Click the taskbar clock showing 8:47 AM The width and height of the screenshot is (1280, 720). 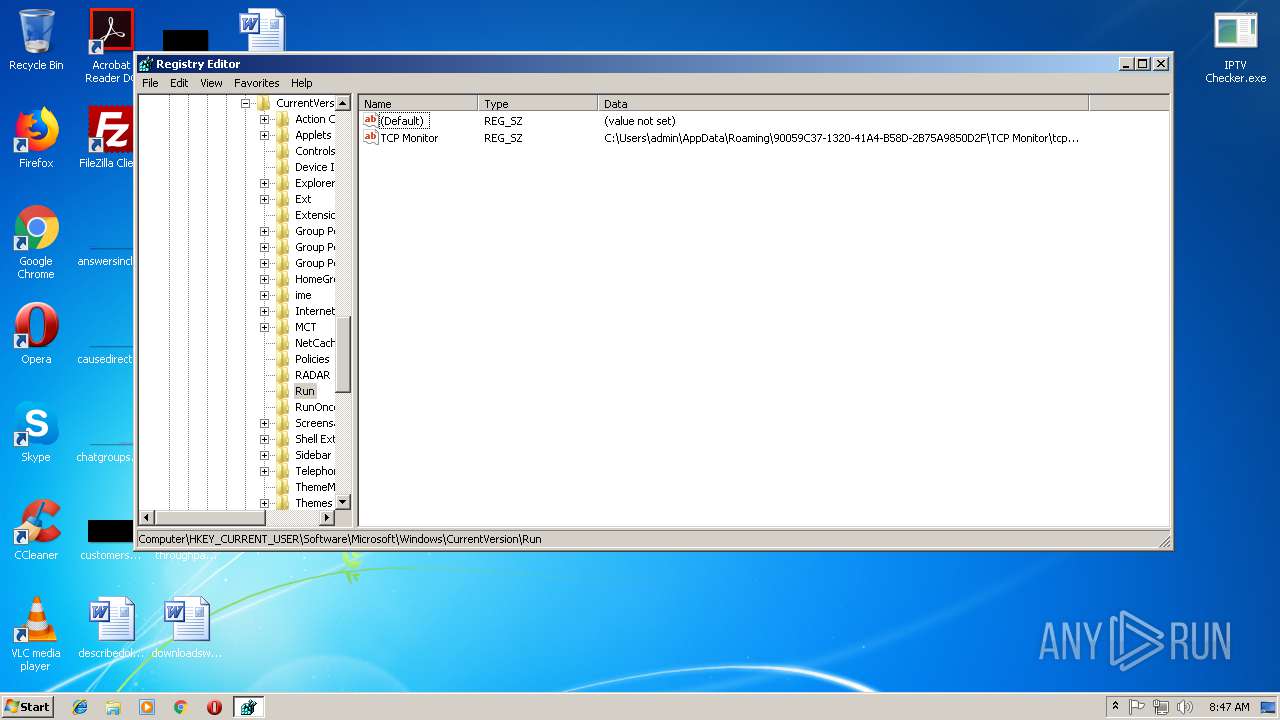click(x=1229, y=707)
